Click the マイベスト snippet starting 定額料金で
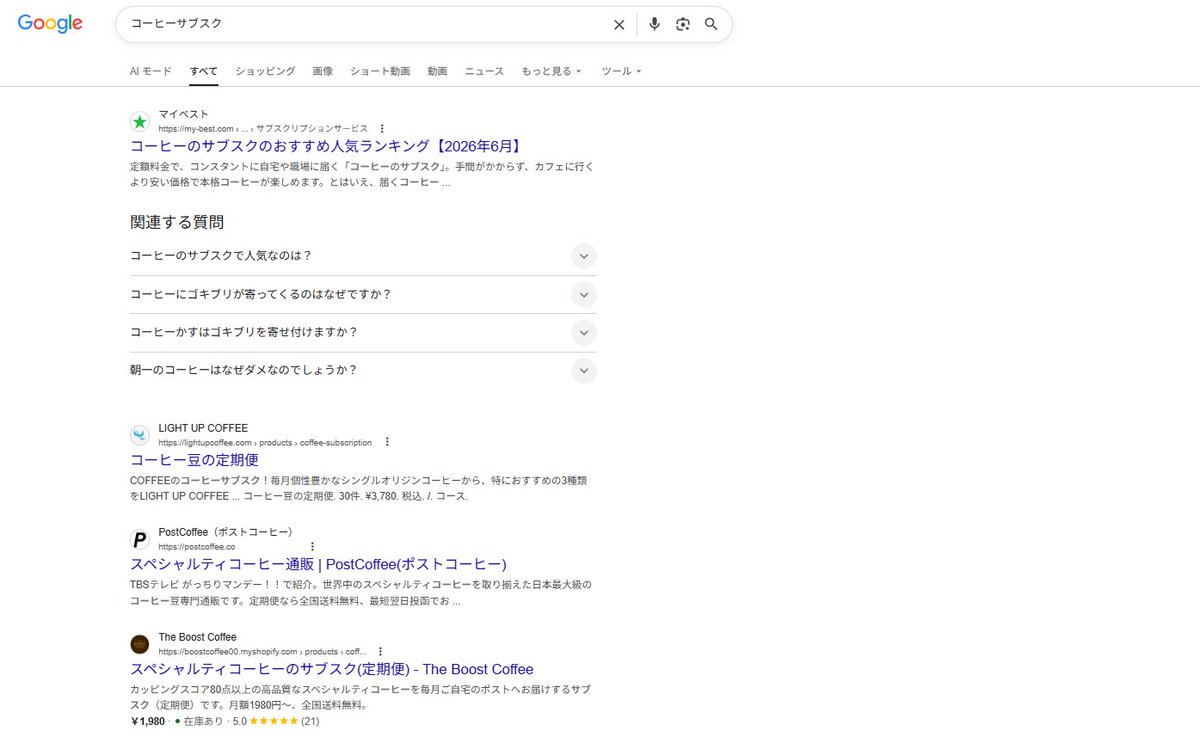The width and height of the screenshot is (1200, 737). click(362, 175)
